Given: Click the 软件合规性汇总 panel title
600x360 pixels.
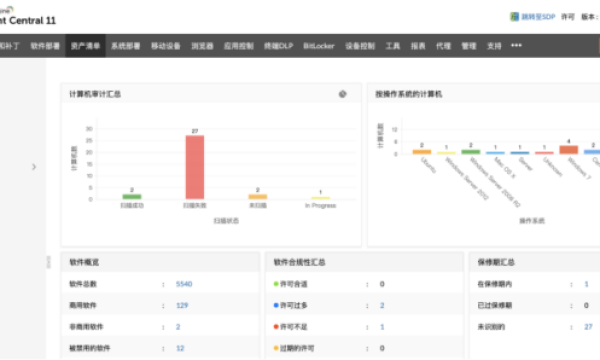Looking at the screenshot, I should pos(299,262).
